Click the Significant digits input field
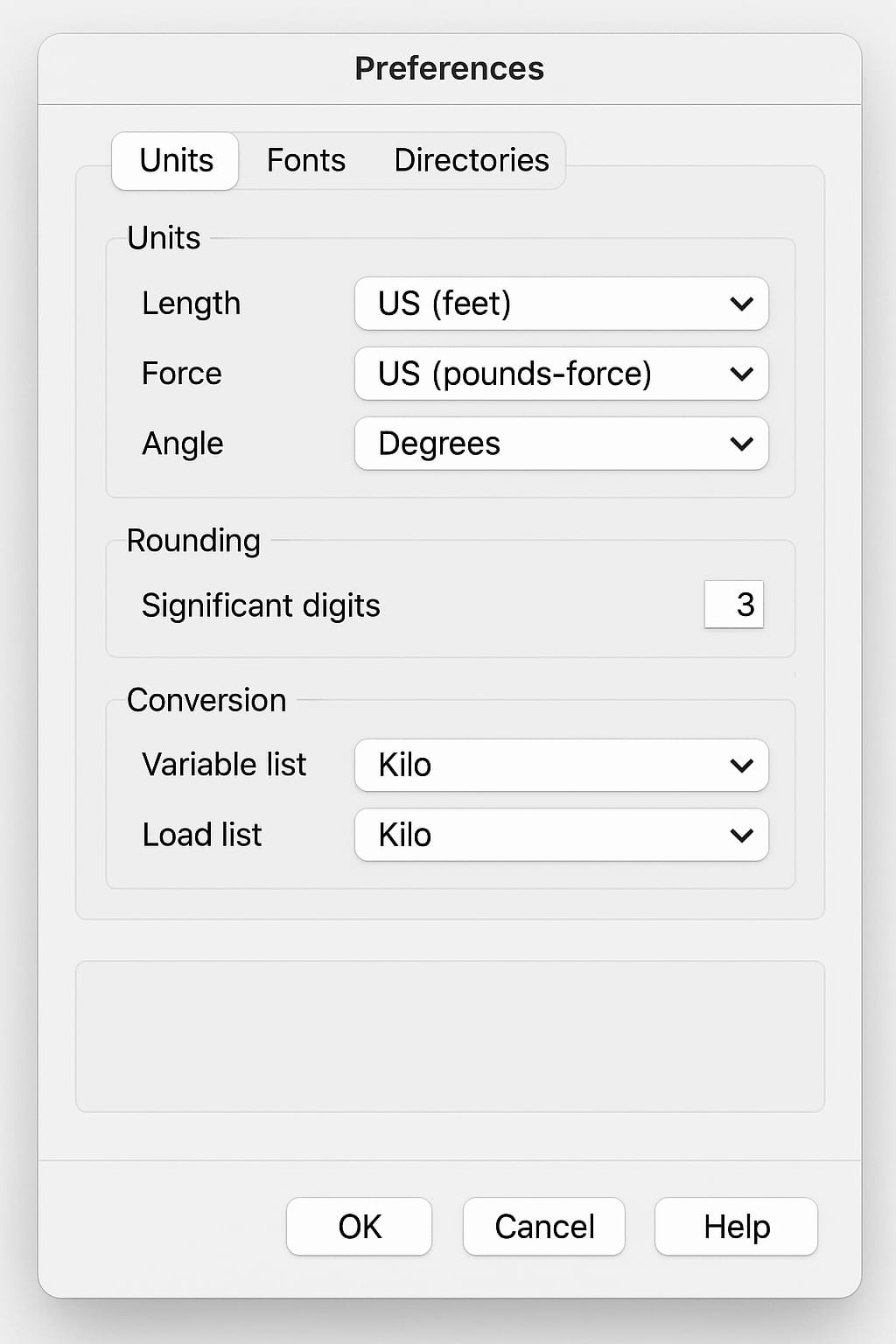This screenshot has width=896, height=1344. 734,605
